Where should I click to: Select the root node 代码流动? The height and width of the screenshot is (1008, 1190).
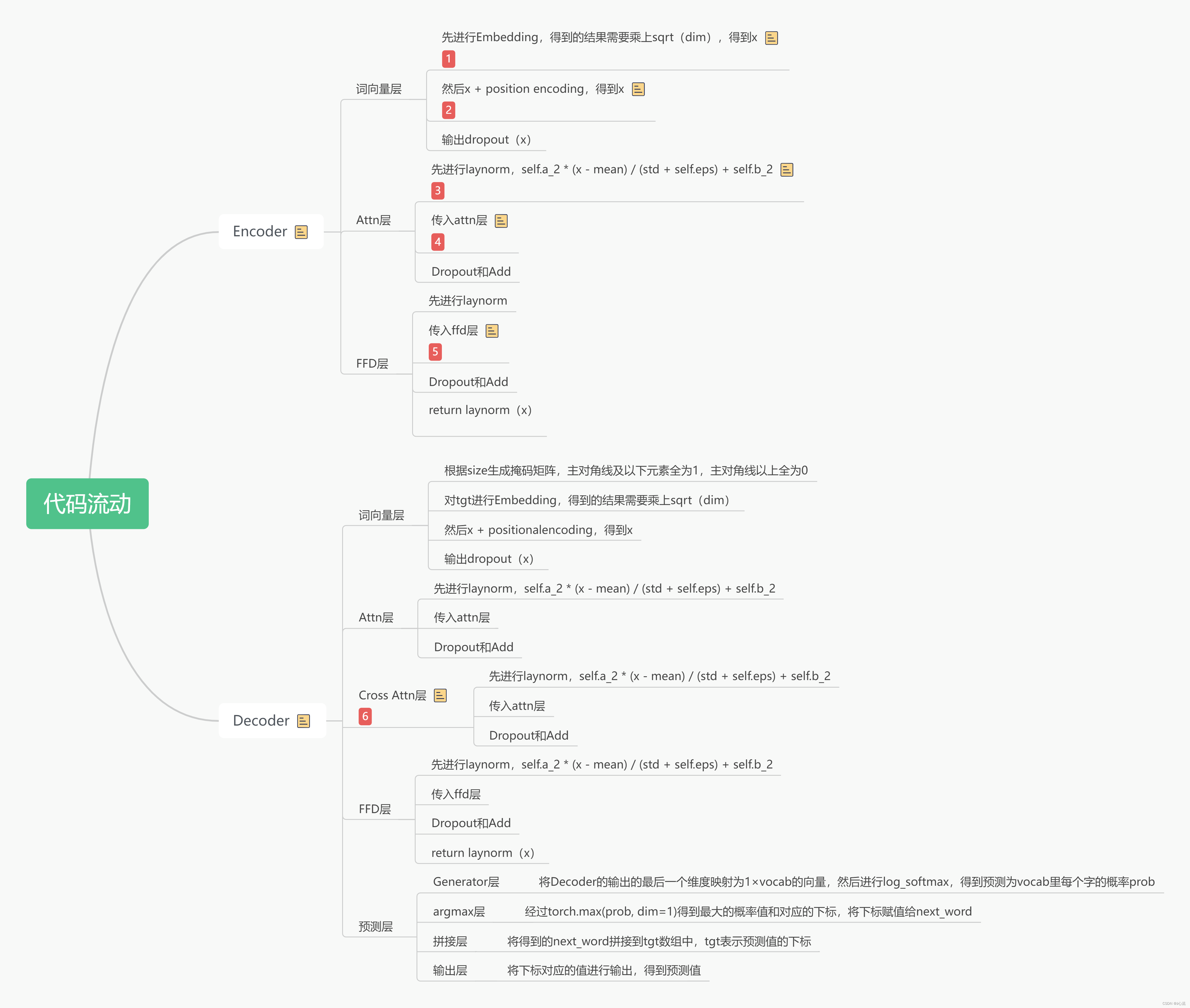pyautogui.click(x=87, y=504)
